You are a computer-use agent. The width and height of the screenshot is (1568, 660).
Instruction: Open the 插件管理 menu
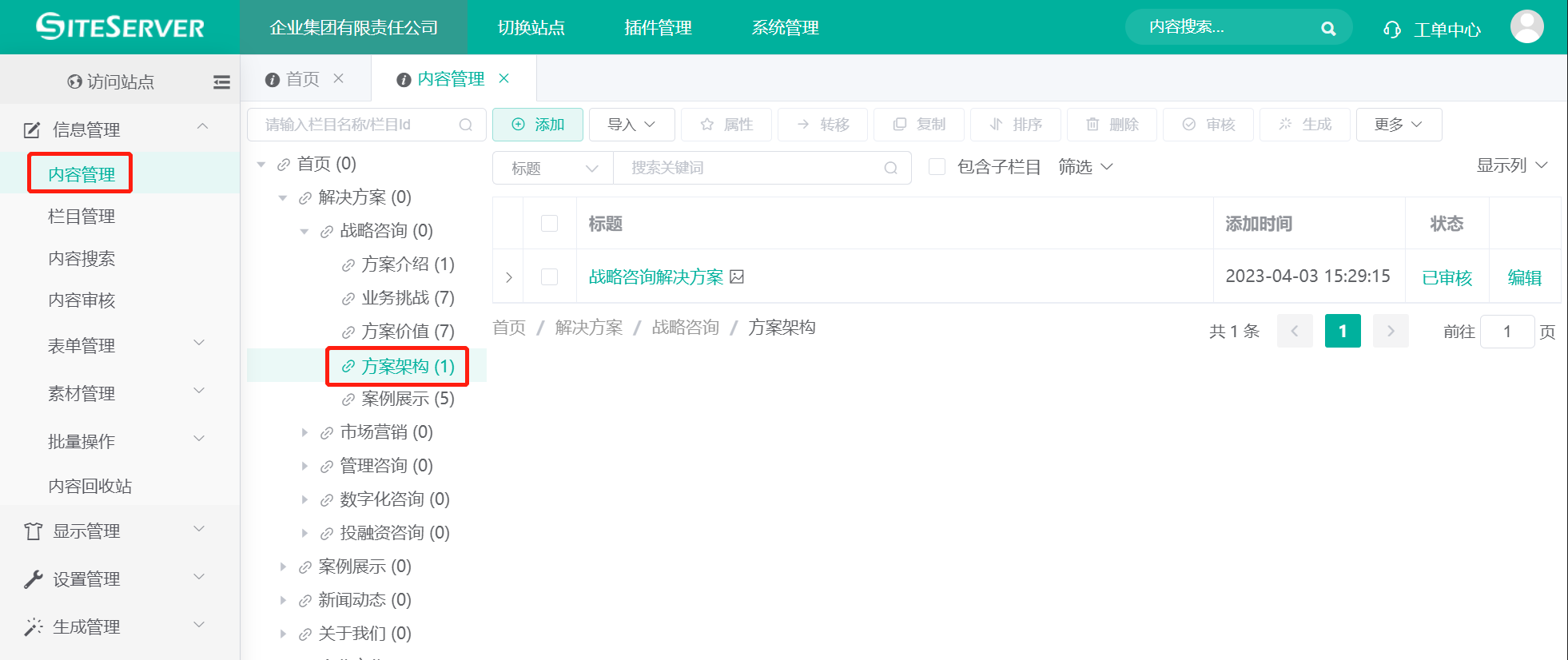coord(658,28)
